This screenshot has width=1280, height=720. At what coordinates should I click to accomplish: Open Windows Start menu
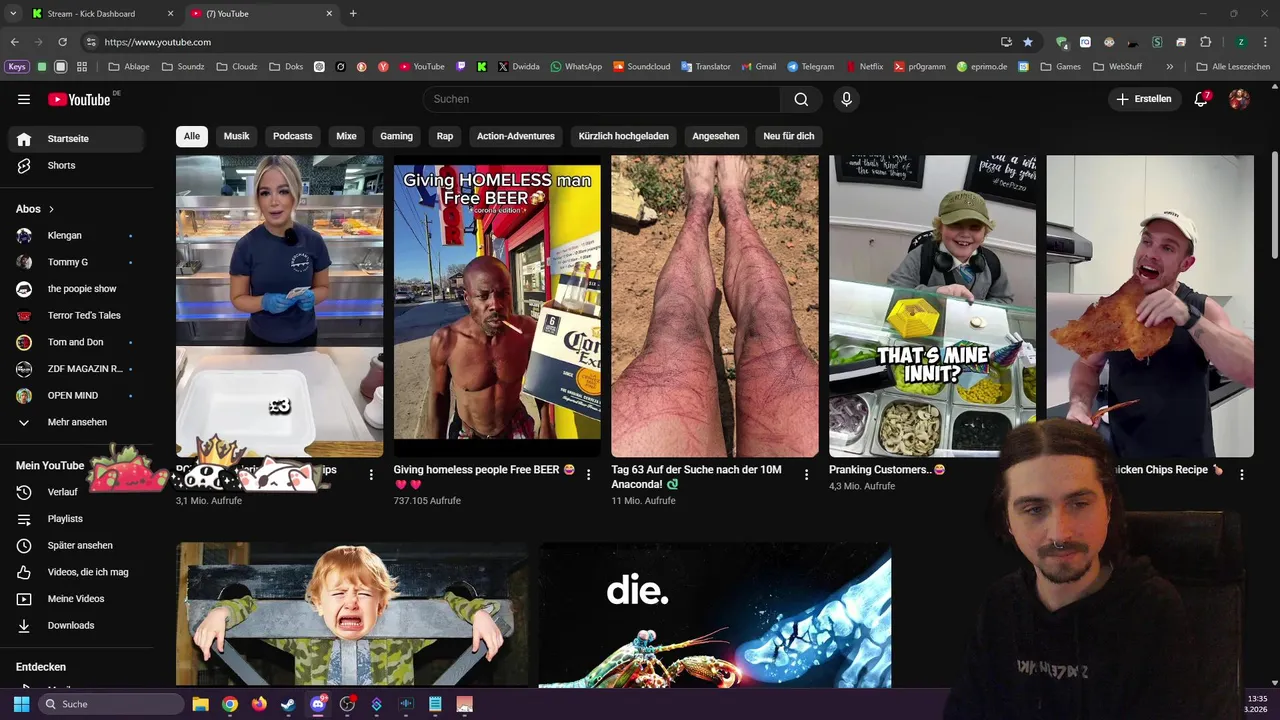coord(21,704)
